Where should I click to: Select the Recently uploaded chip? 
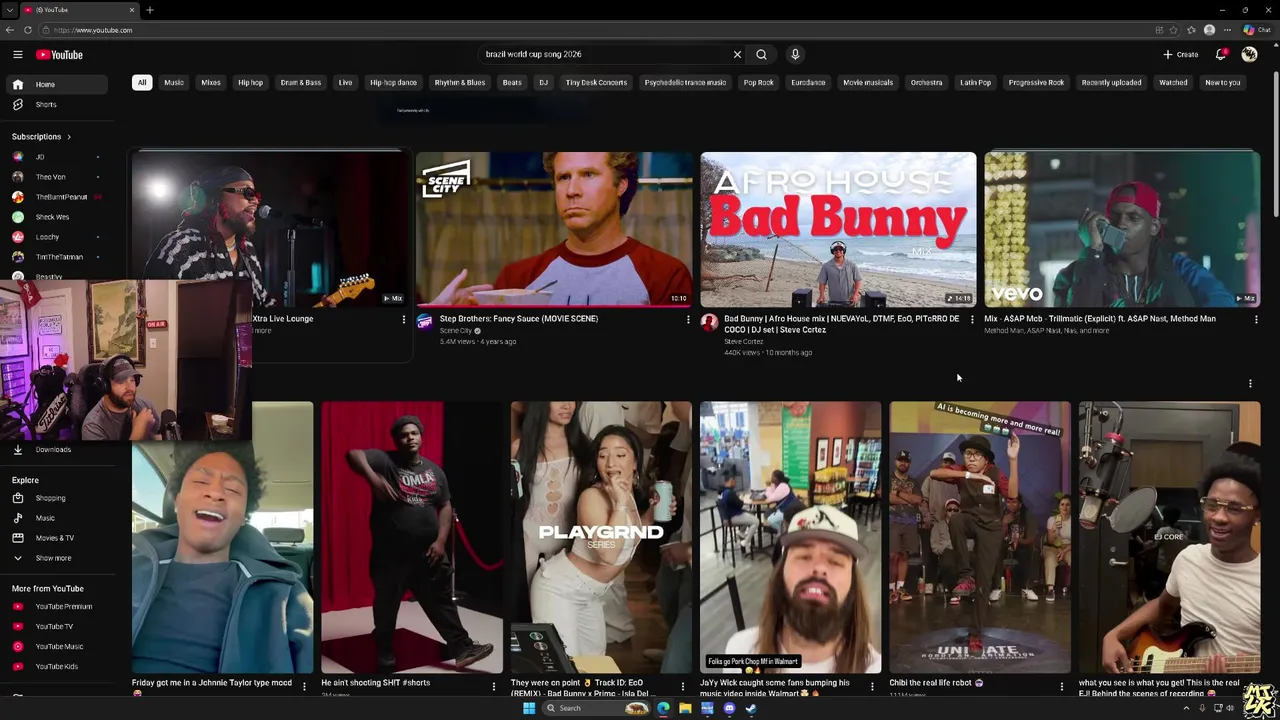click(x=1111, y=83)
